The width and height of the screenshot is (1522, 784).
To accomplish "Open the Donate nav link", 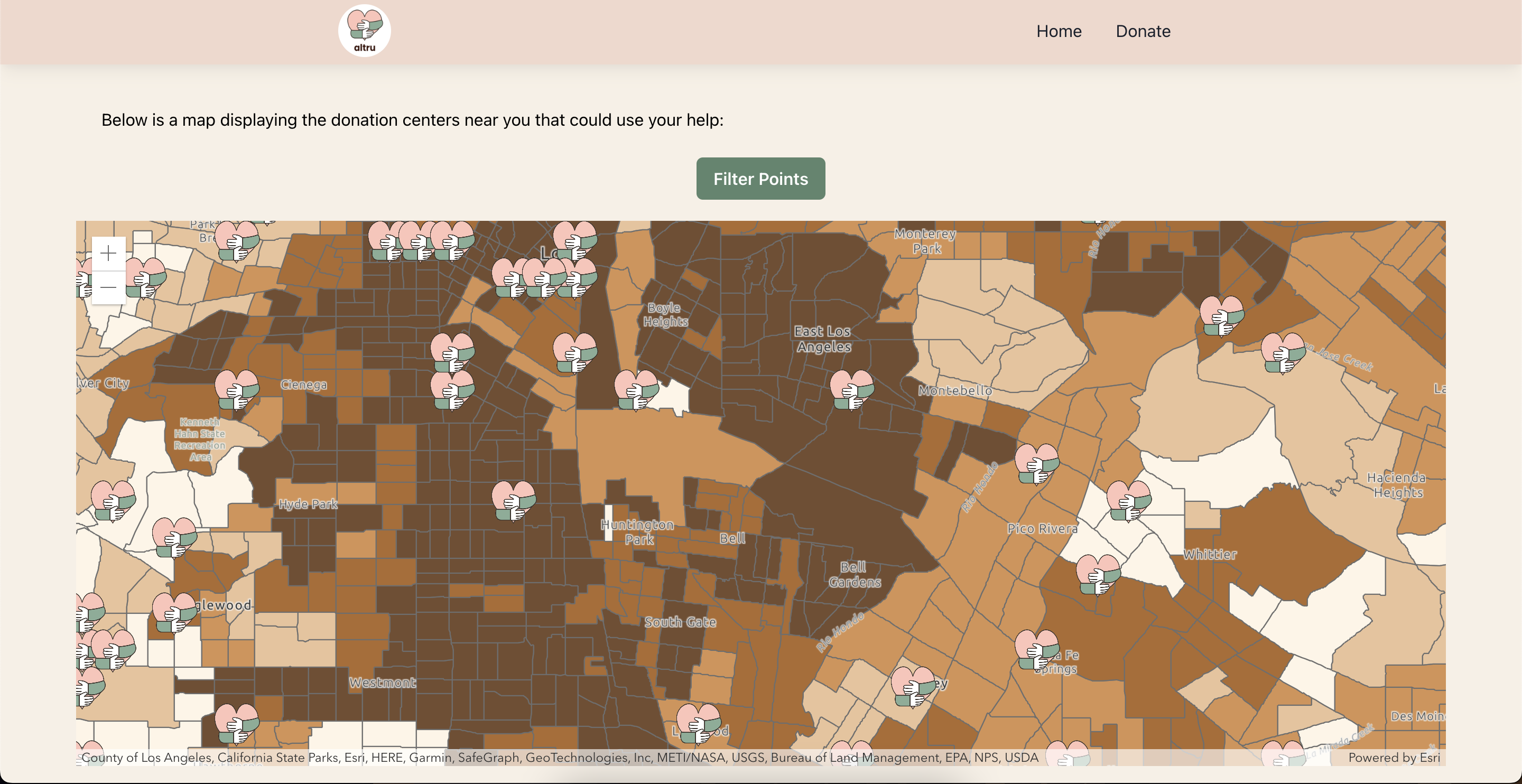I will click(x=1142, y=31).
